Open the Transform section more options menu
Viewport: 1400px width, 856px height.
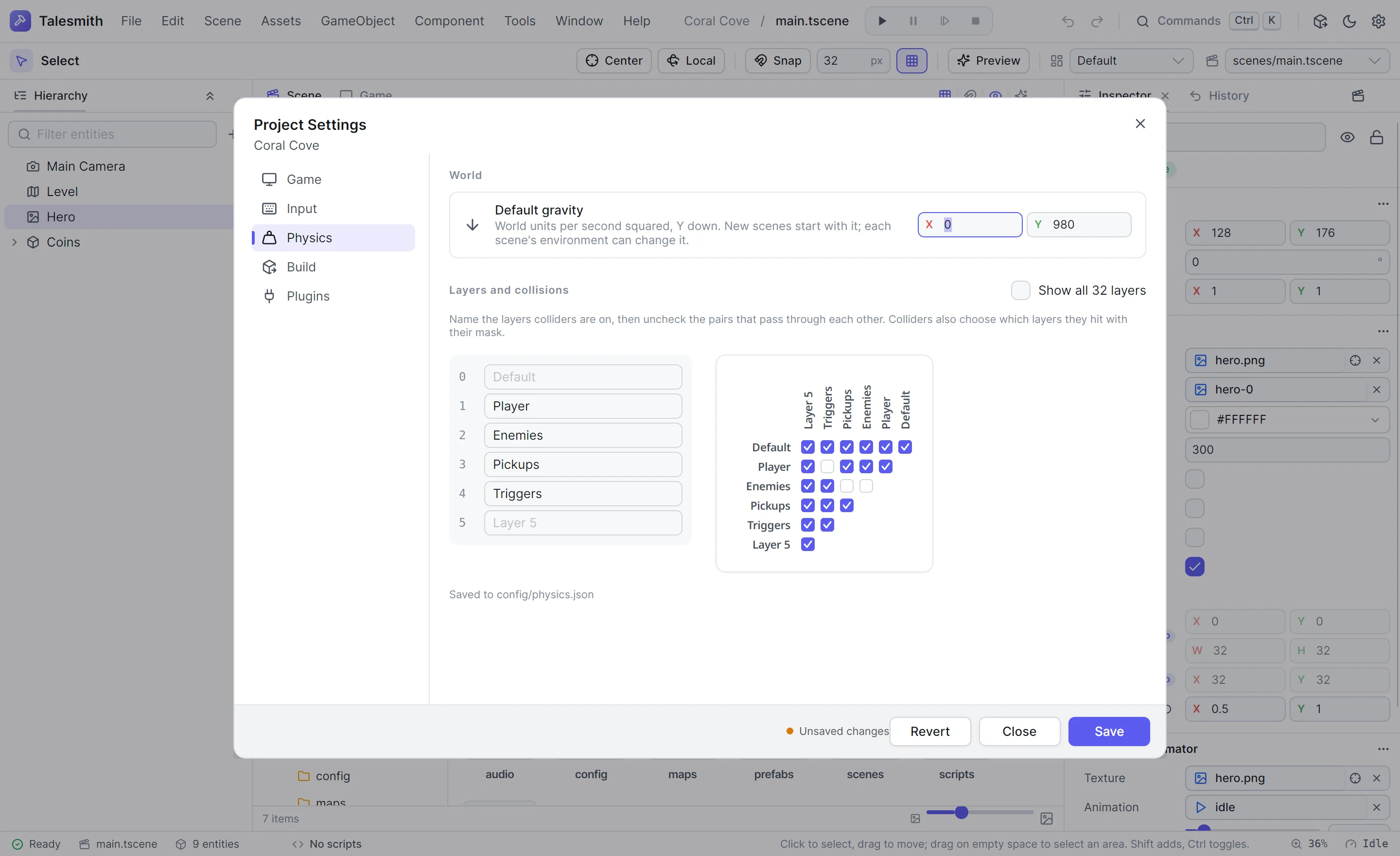pyautogui.click(x=1383, y=204)
